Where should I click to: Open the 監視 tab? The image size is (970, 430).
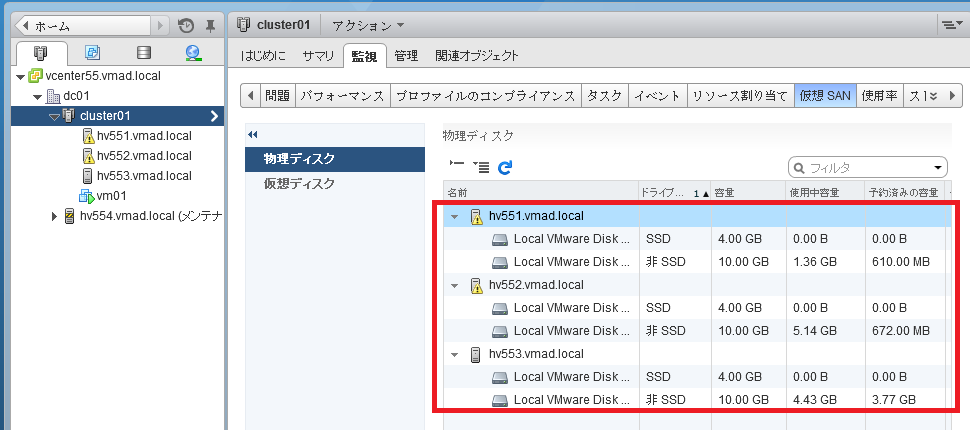click(x=365, y=56)
